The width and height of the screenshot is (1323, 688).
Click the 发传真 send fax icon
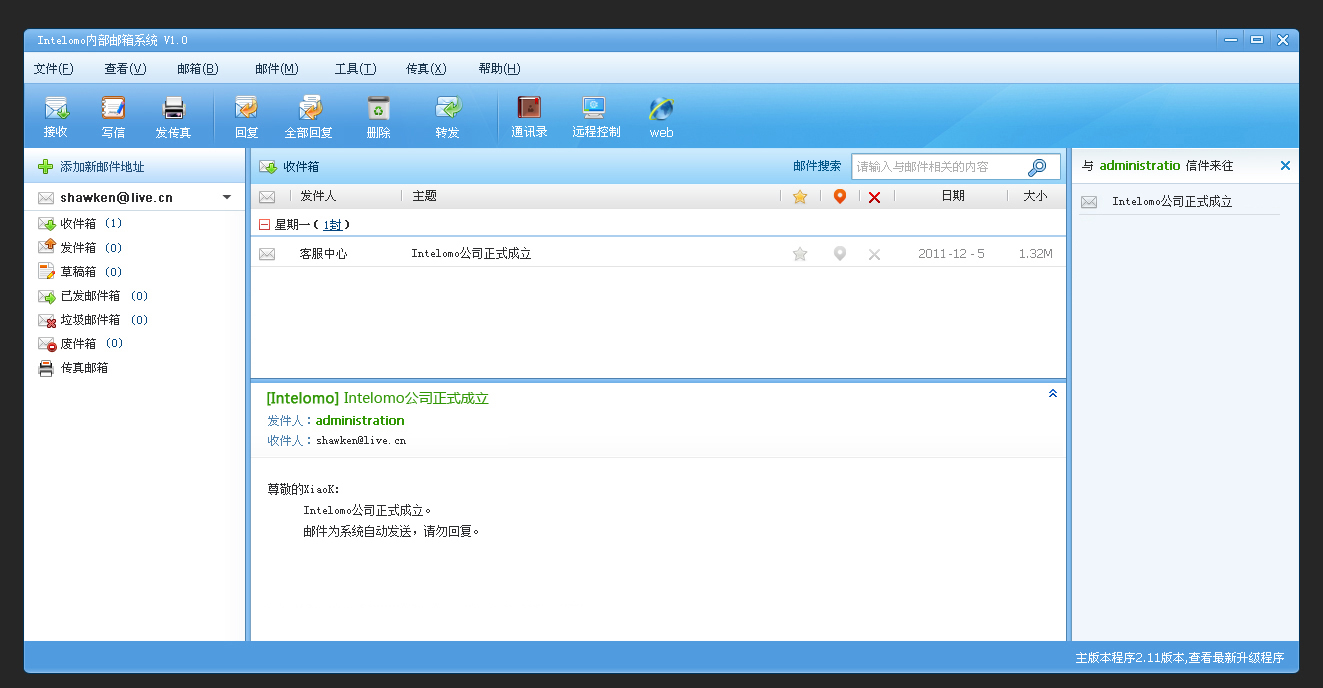pyautogui.click(x=173, y=108)
